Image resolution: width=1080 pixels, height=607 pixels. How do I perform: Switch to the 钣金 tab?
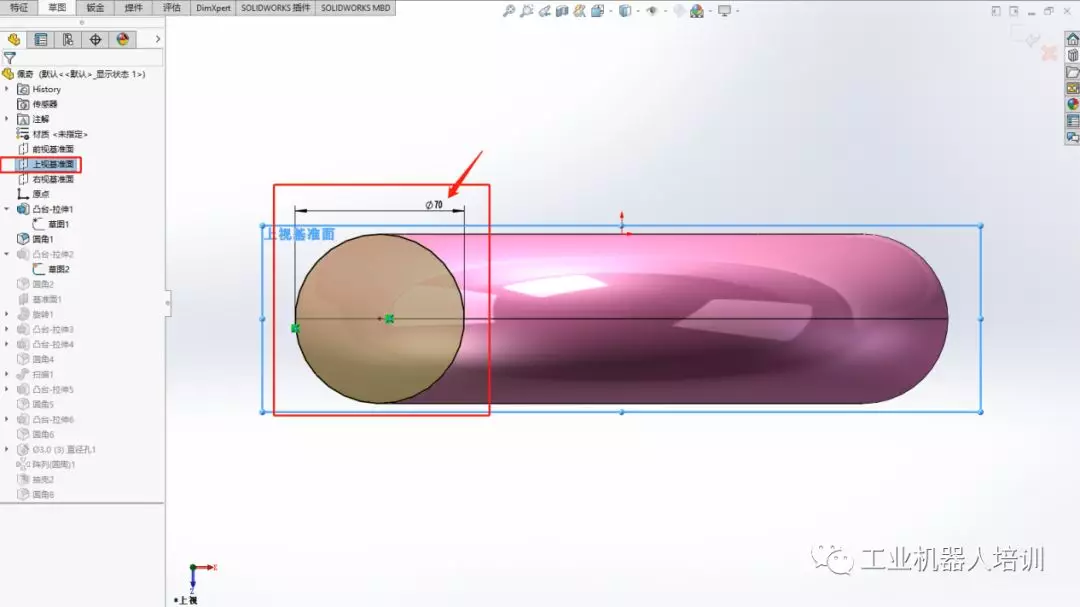(x=95, y=8)
